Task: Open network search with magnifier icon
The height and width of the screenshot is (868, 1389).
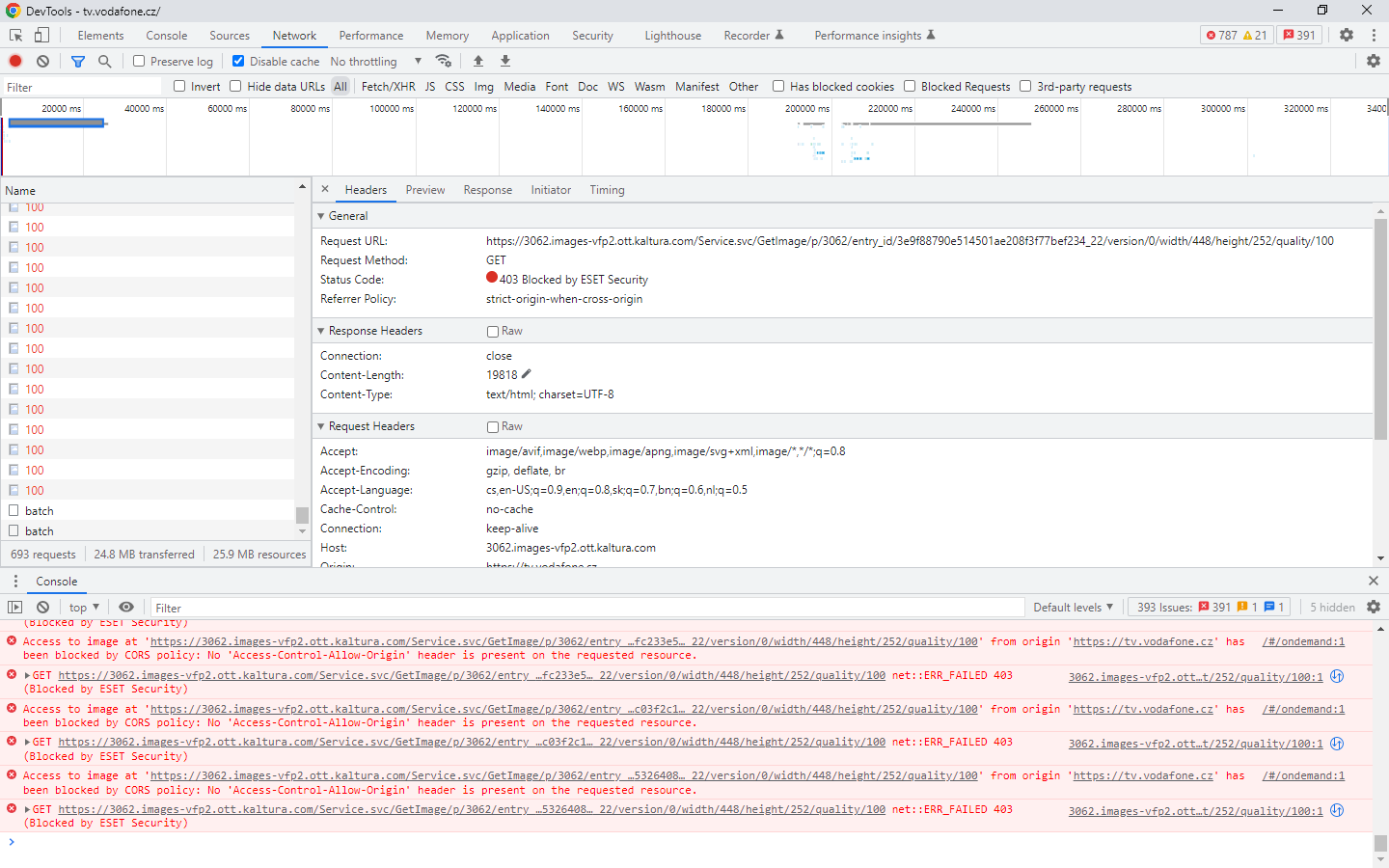Action: 104,61
